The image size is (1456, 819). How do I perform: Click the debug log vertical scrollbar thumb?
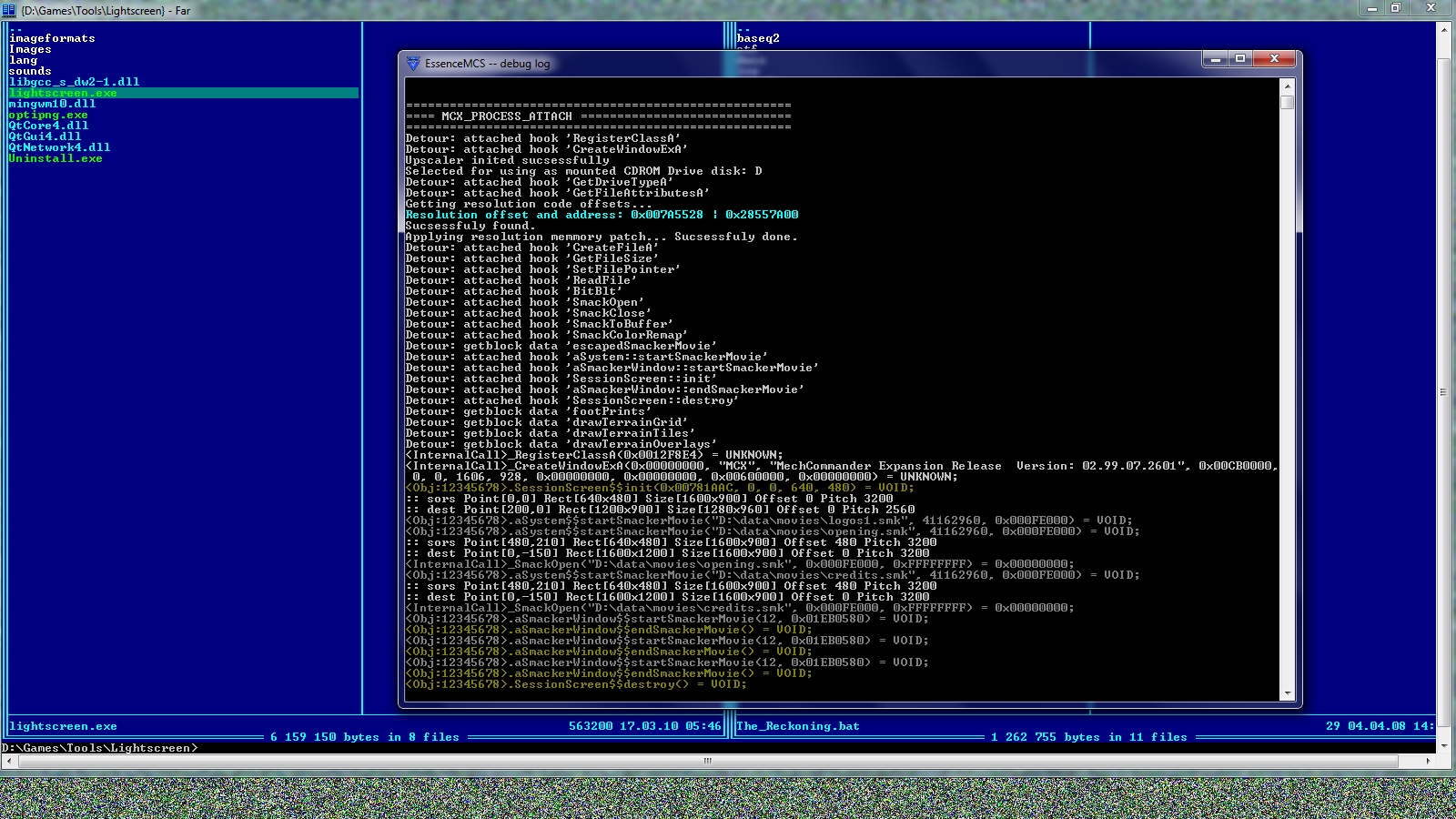click(1287, 102)
